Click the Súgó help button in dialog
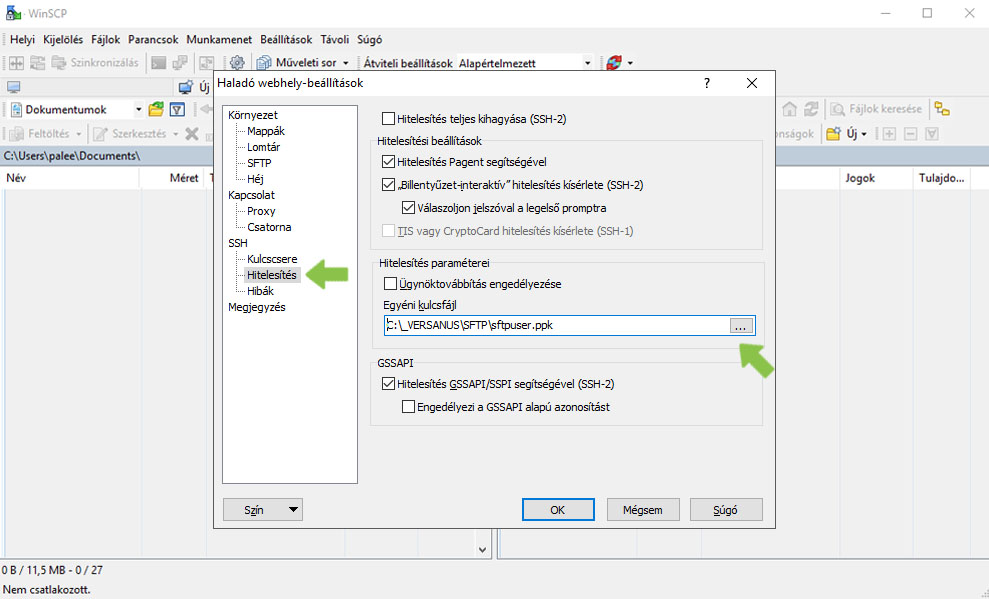This screenshot has height=599, width=989. pyautogui.click(x=726, y=509)
